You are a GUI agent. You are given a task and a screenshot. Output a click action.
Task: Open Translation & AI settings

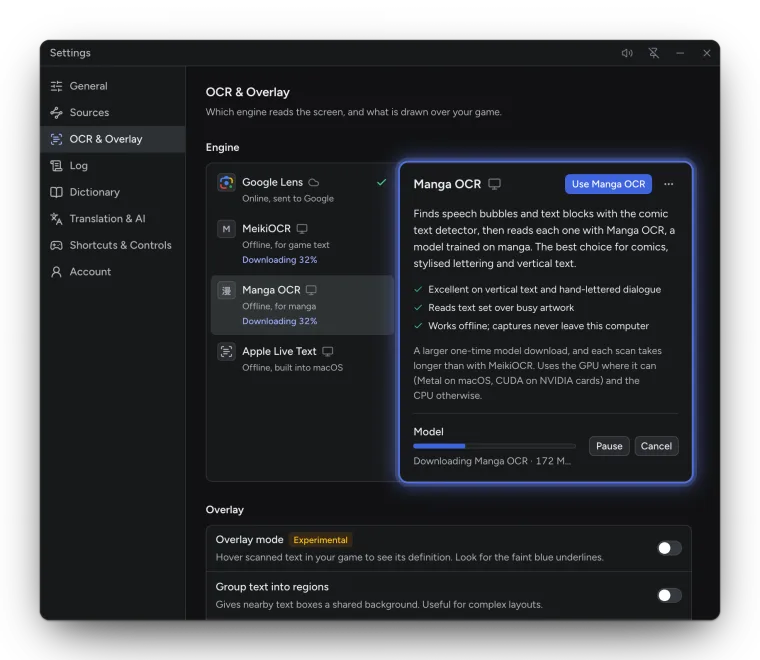tap(112, 219)
